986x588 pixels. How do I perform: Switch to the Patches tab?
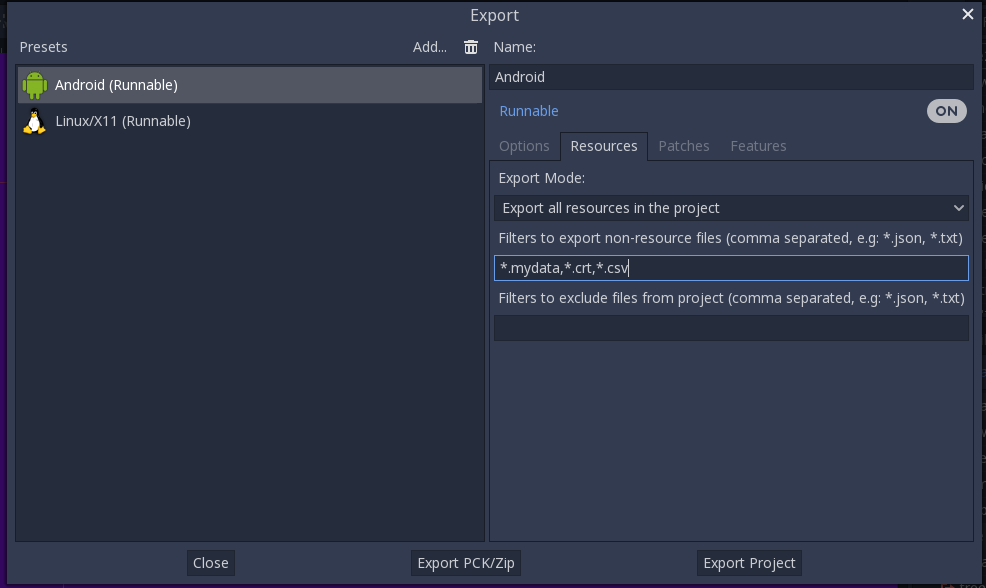click(684, 146)
